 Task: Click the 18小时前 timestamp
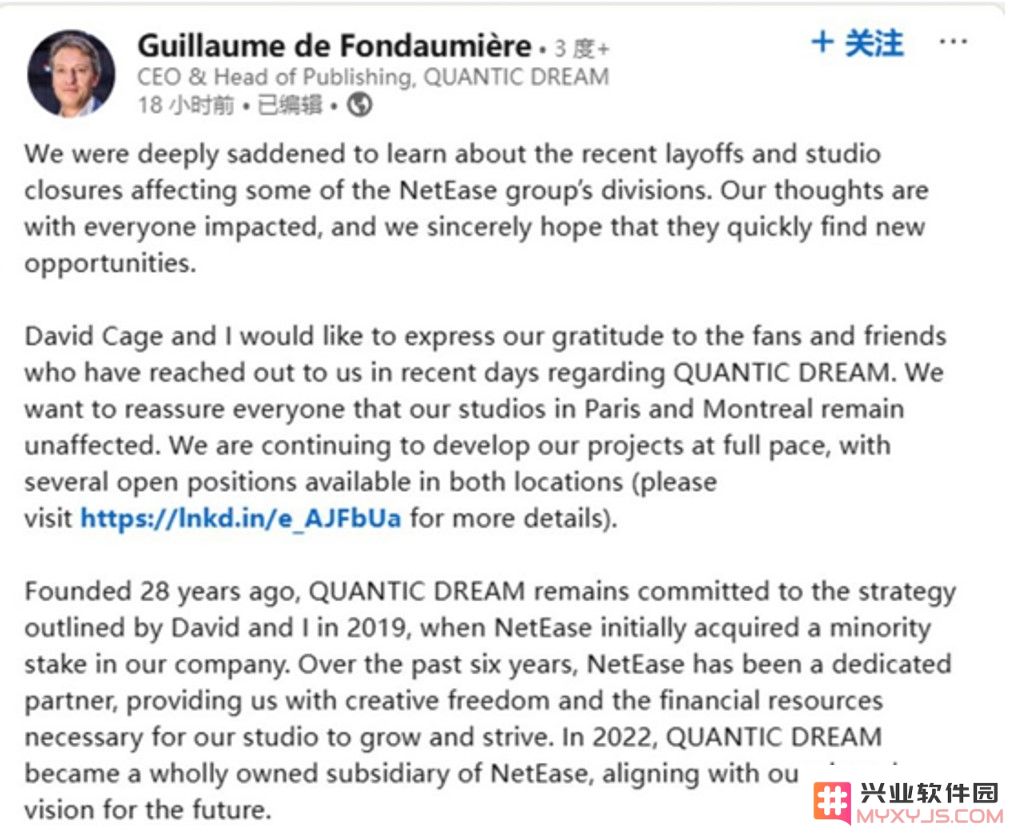[x=186, y=105]
